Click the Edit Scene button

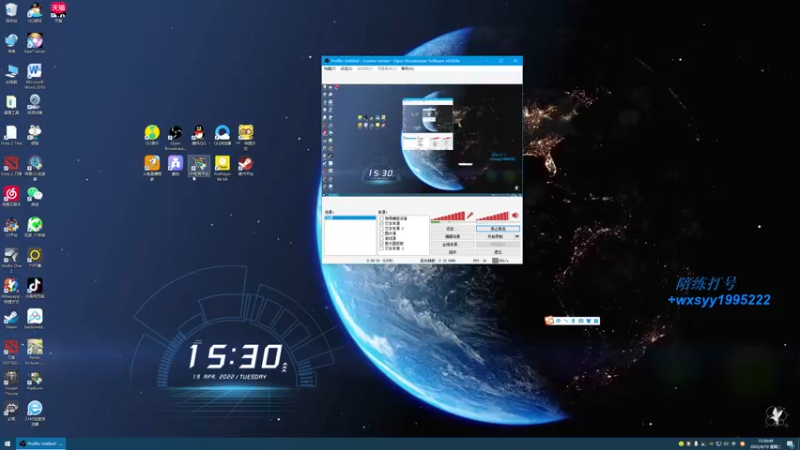(452, 237)
